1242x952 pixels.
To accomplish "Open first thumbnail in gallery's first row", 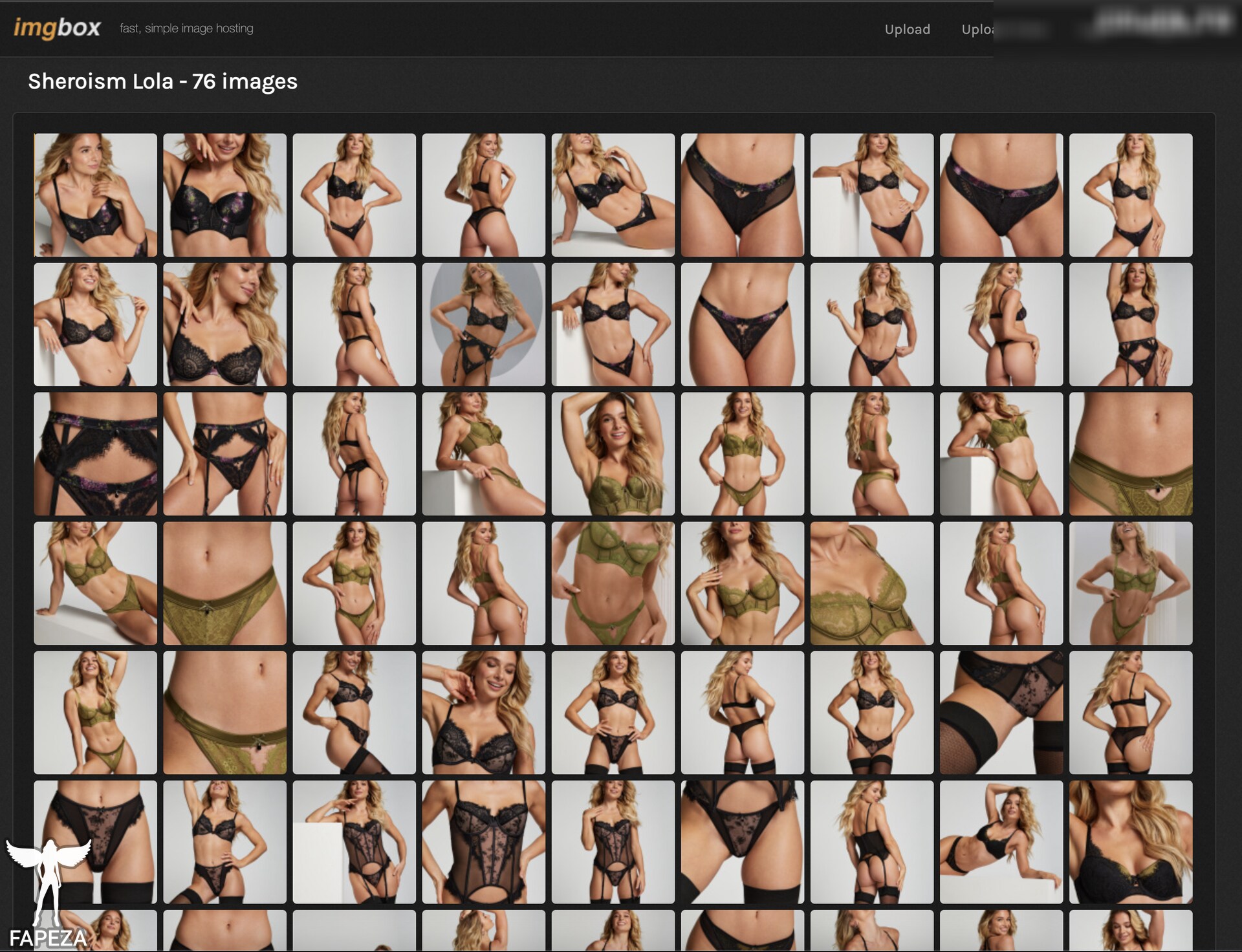I will pyautogui.click(x=95, y=195).
